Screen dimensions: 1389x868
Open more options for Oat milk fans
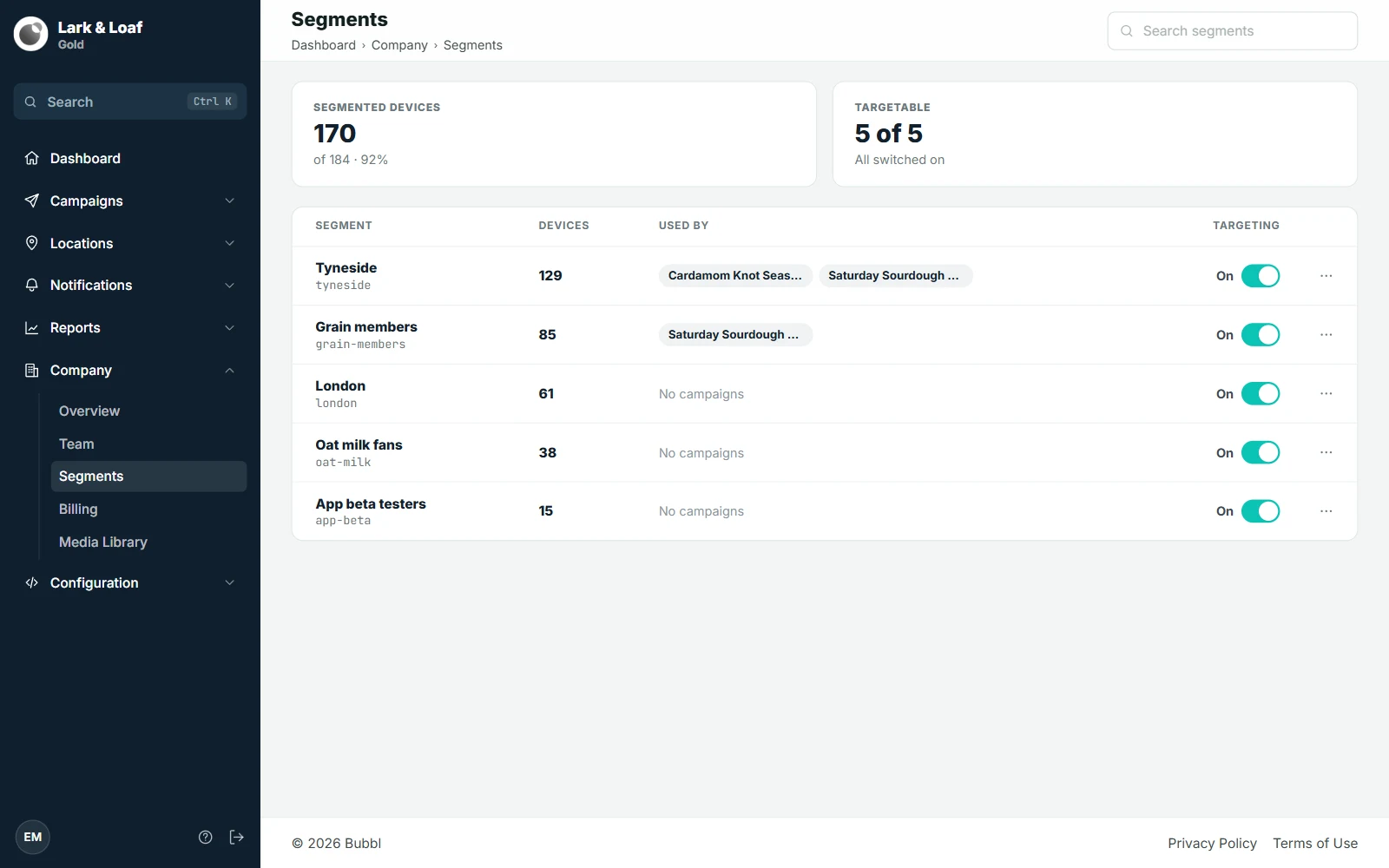1326,452
